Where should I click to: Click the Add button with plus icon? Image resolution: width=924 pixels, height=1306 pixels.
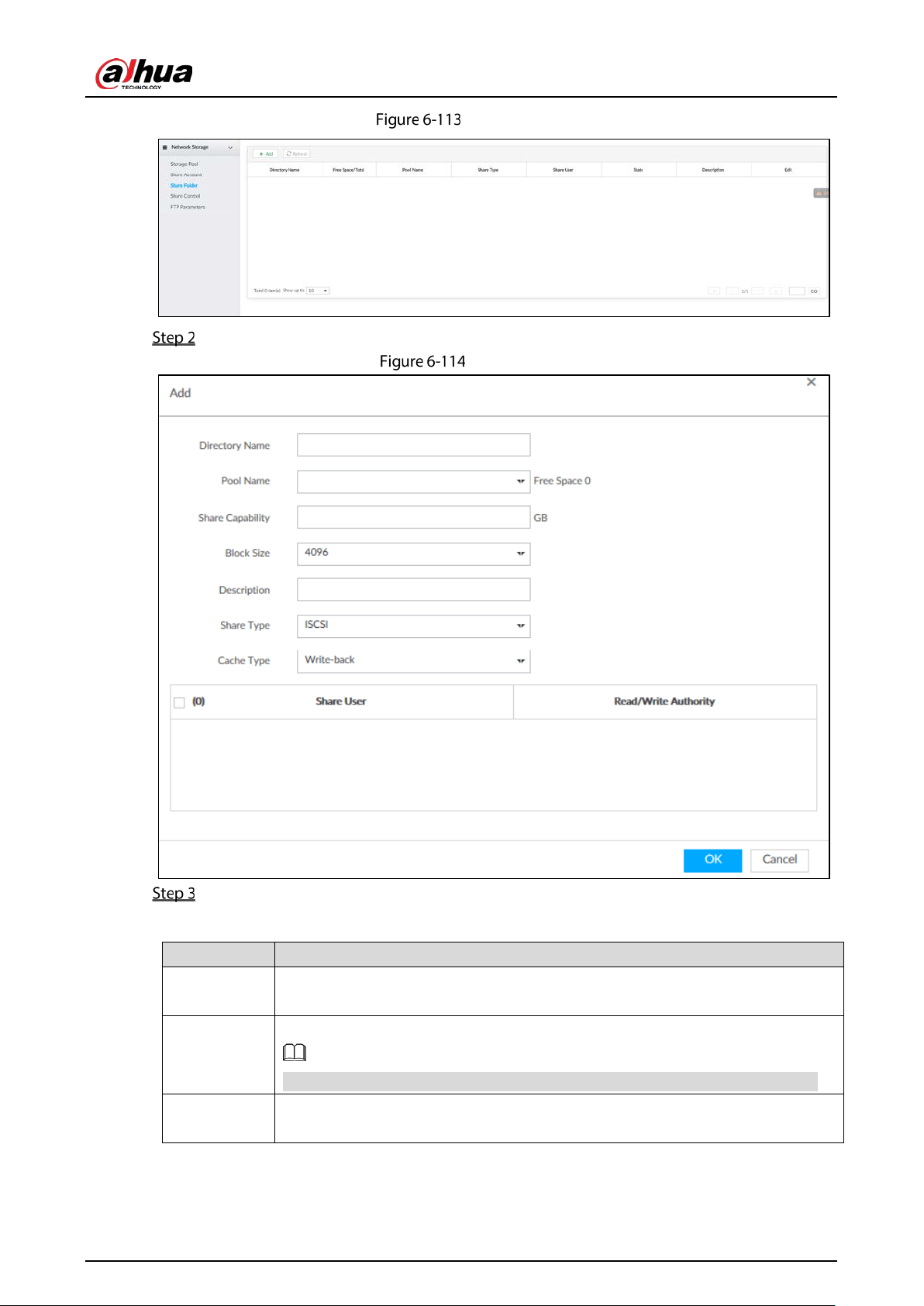click(267, 154)
